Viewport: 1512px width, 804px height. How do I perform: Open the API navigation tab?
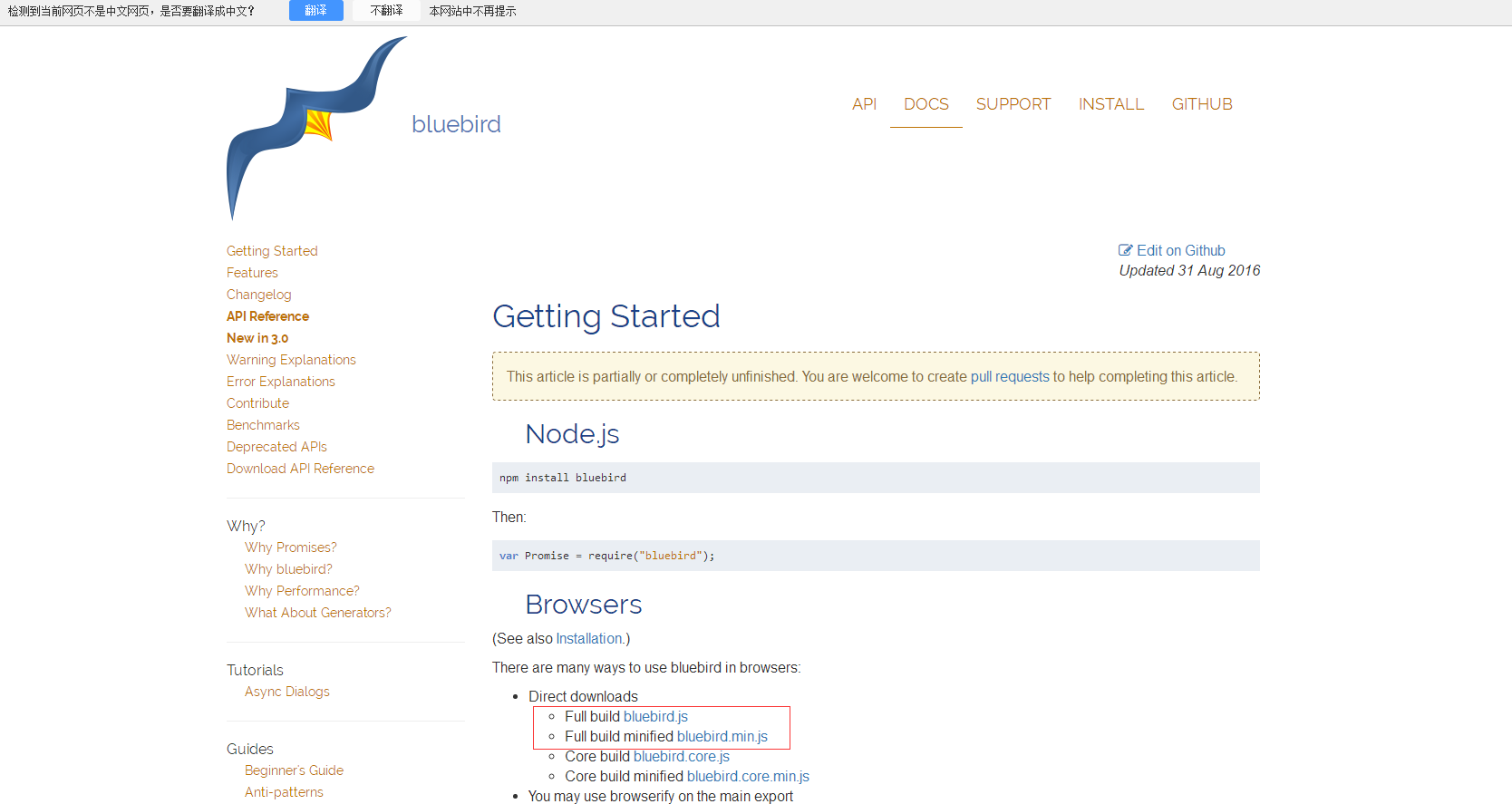pyautogui.click(x=864, y=104)
